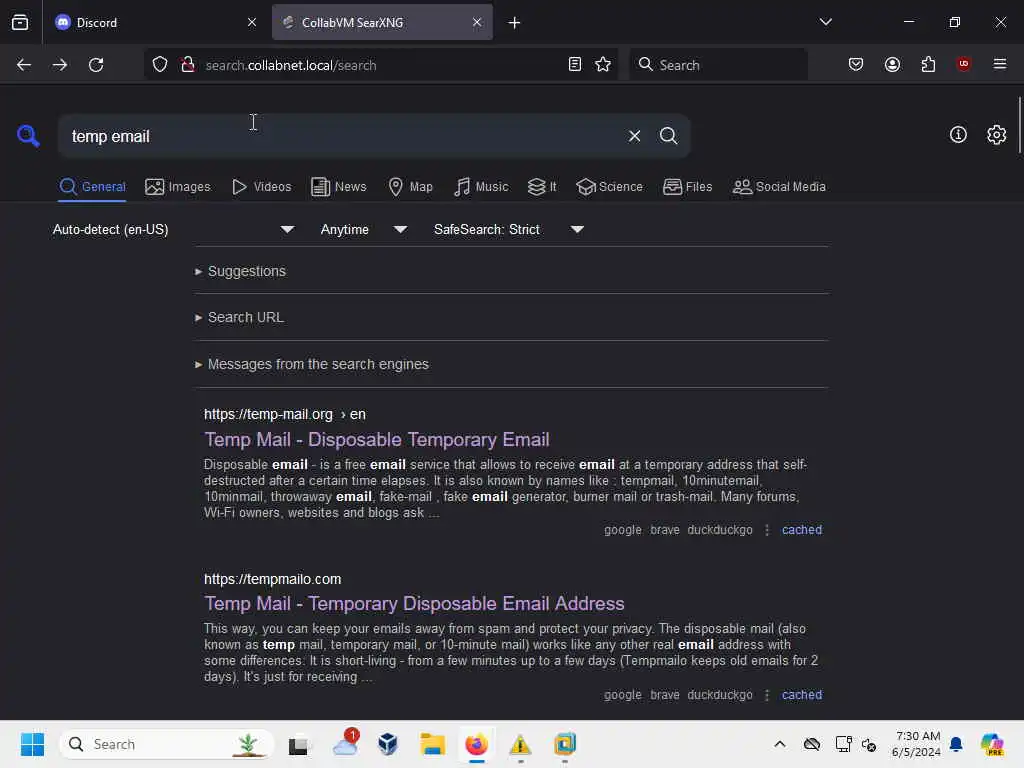
Task: Switch to the Videos category
Action: coord(261,187)
